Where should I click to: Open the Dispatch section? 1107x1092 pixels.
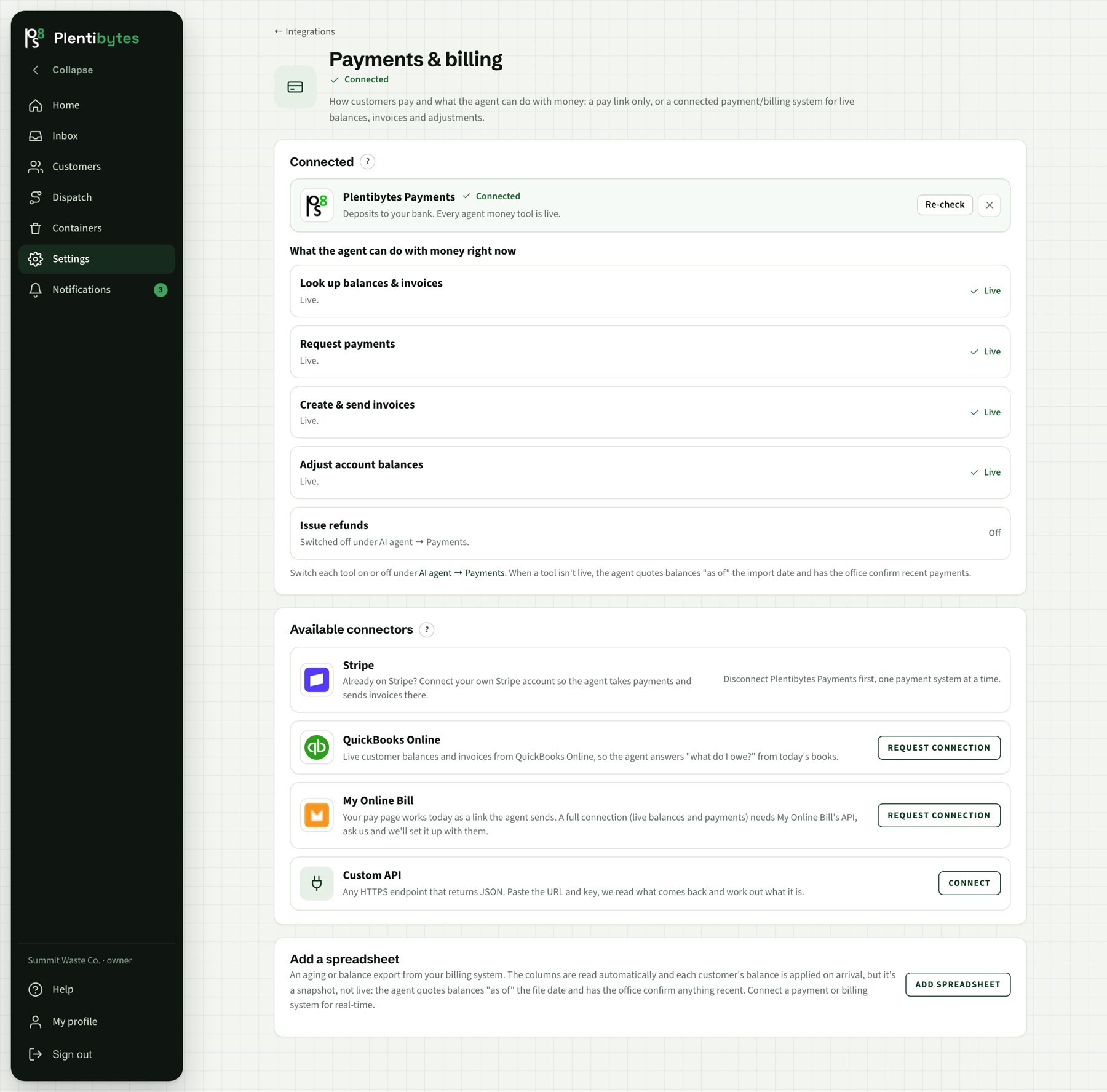point(97,197)
